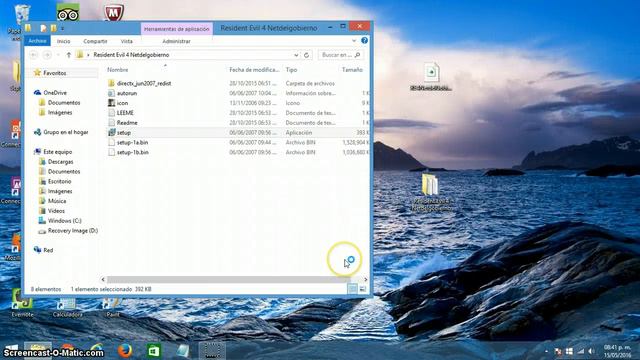The width and height of the screenshot is (640, 360).
Task: Go up one folder level
Action: 69,55
